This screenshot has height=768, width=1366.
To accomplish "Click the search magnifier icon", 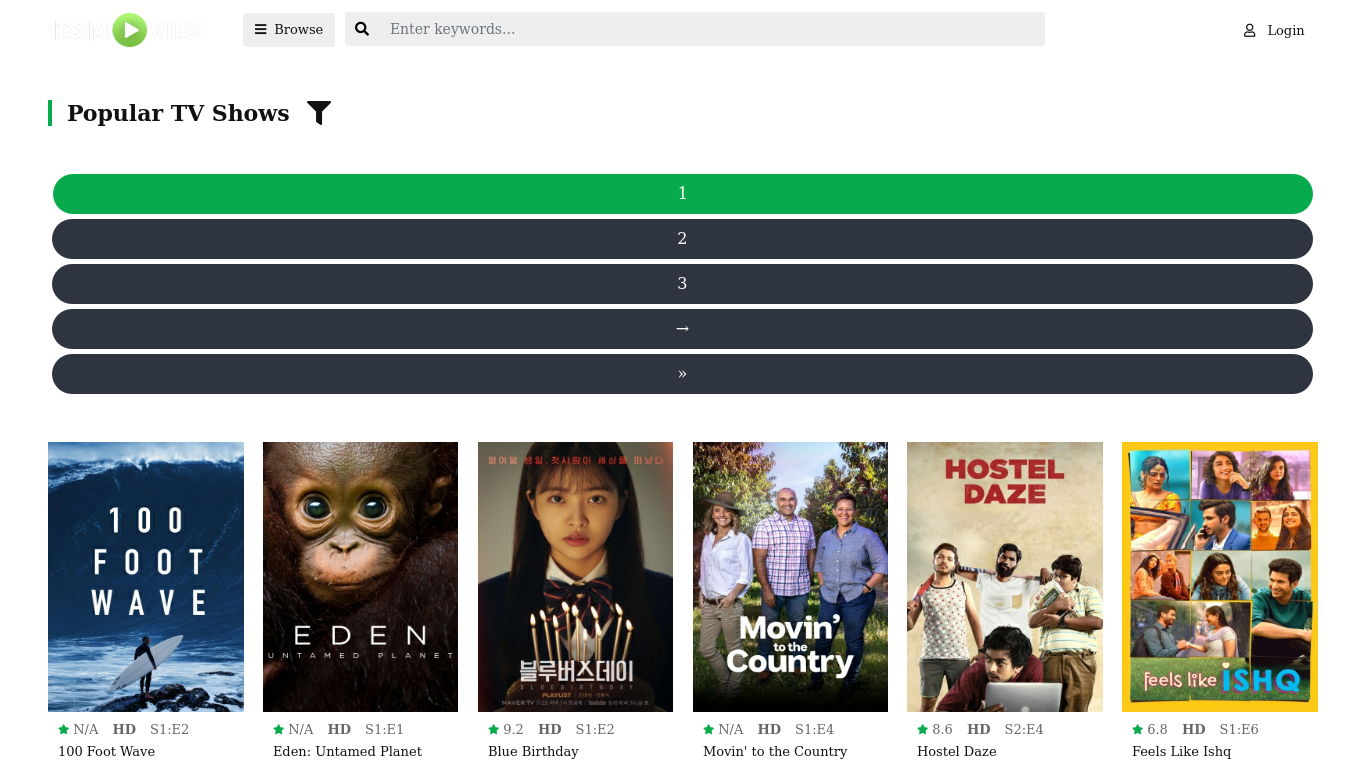I will tap(362, 29).
